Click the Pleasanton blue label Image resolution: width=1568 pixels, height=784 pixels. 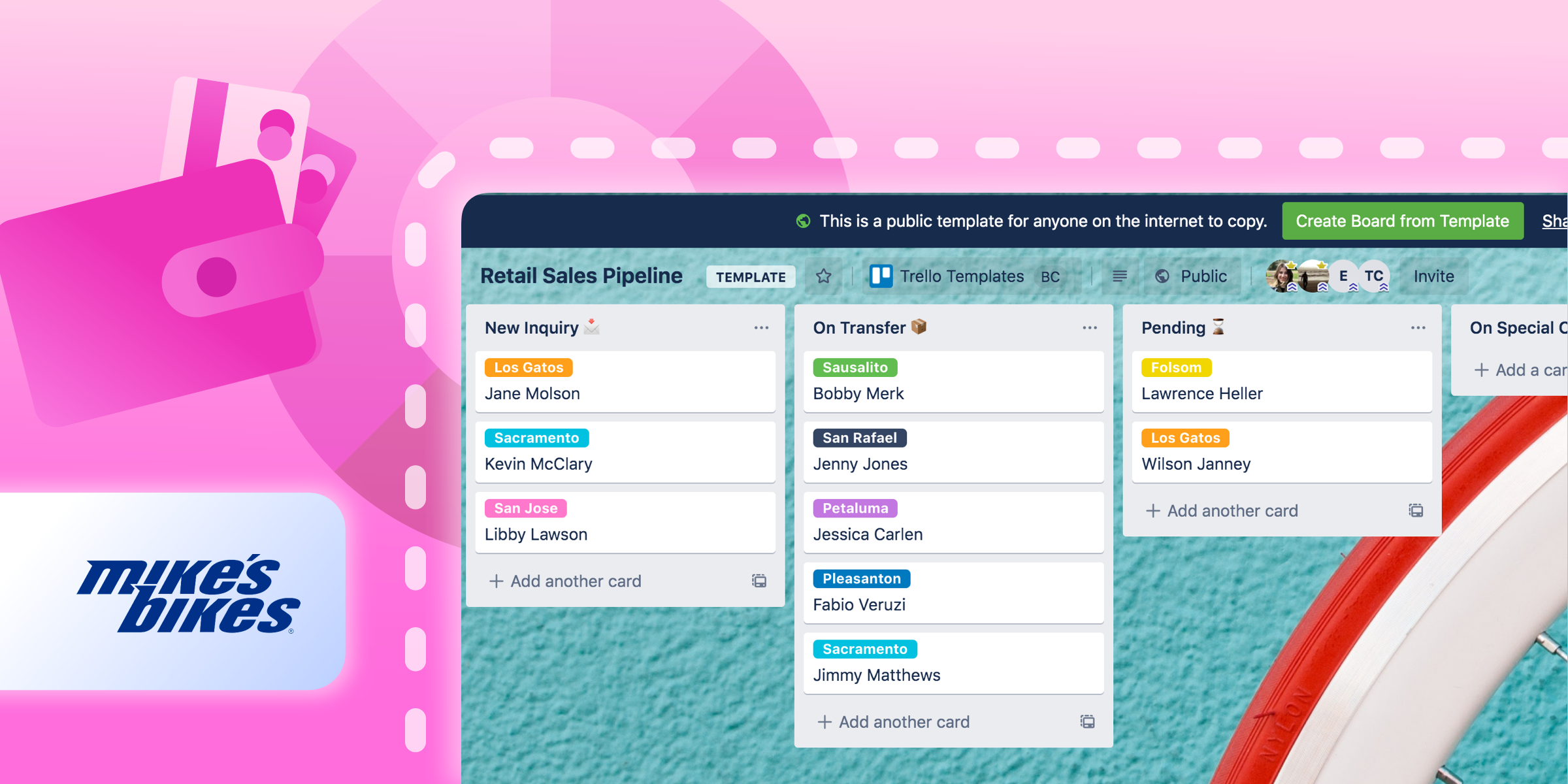(862, 579)
